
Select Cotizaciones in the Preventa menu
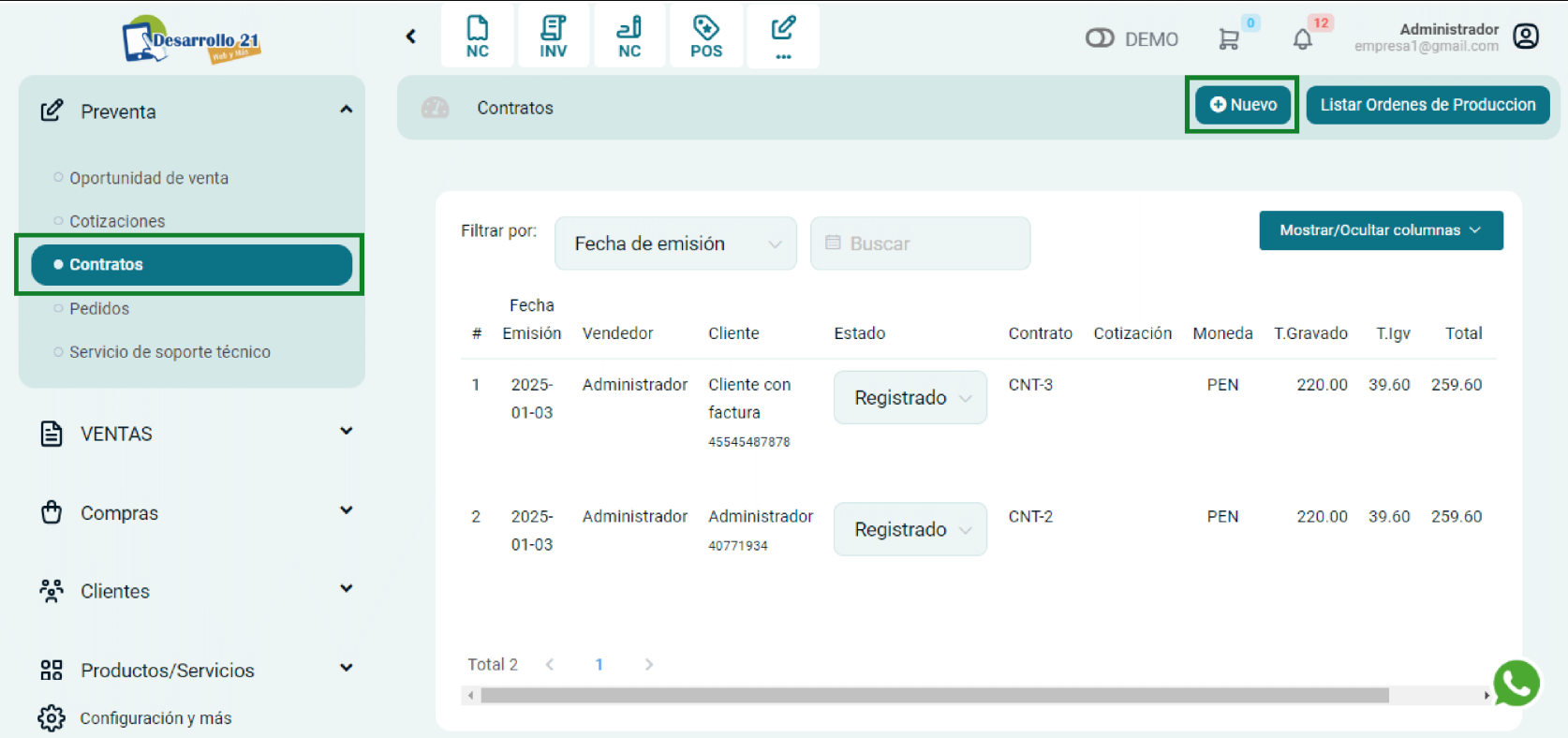[117, 221]
